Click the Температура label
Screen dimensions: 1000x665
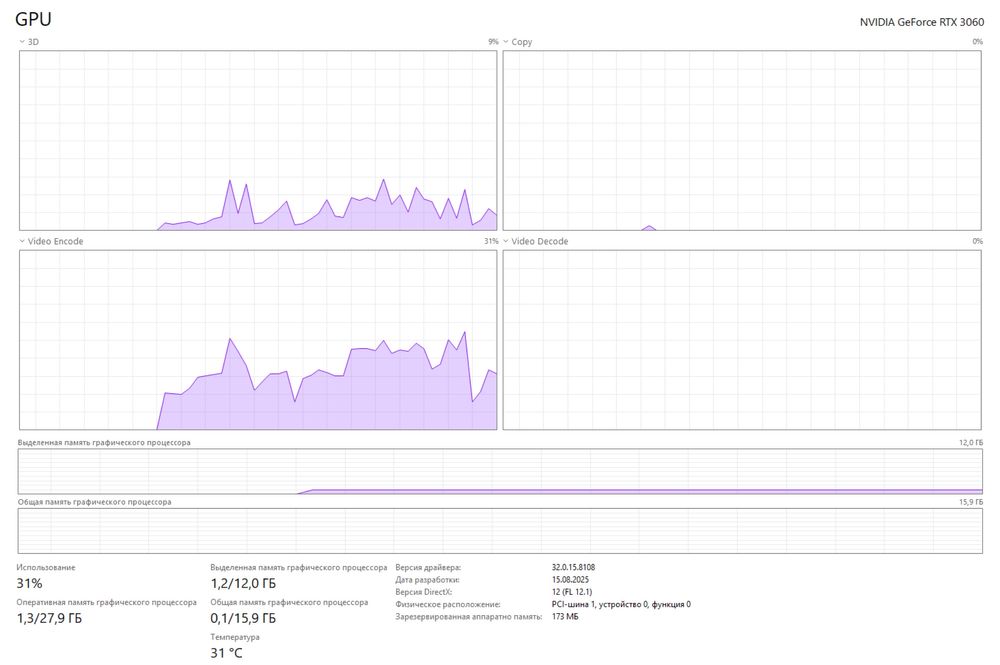click(x=235, y=637)
